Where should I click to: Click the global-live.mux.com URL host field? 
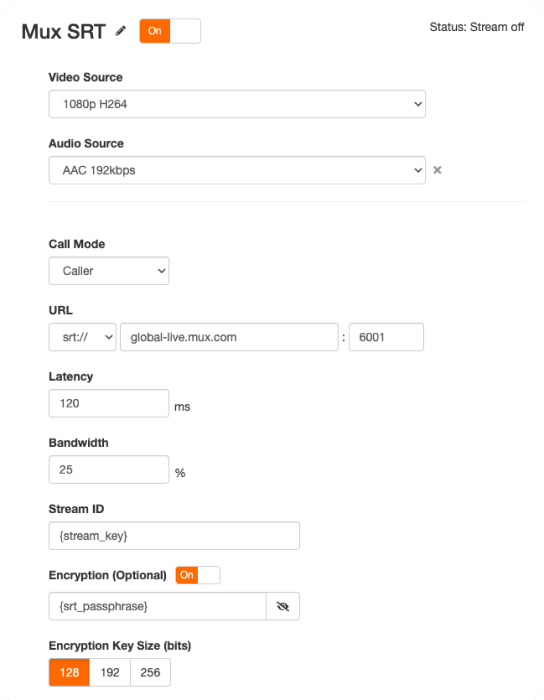(x=229, y=337)
